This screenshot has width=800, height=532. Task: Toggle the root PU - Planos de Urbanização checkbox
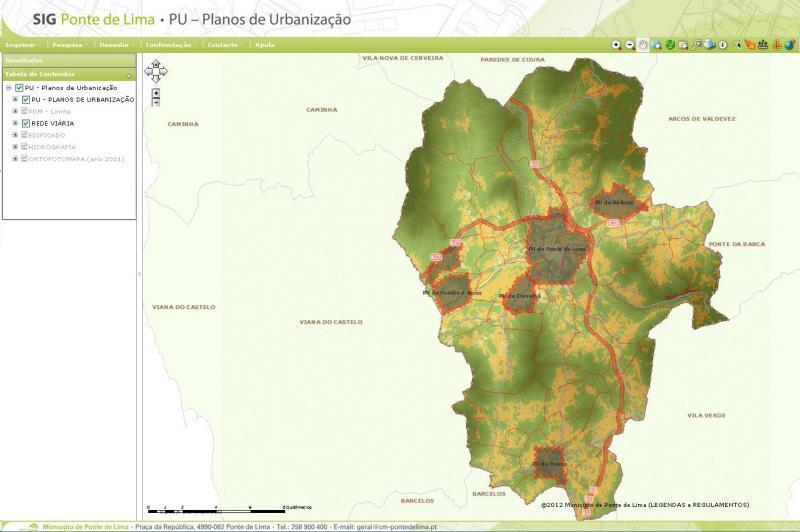point(19,88)
